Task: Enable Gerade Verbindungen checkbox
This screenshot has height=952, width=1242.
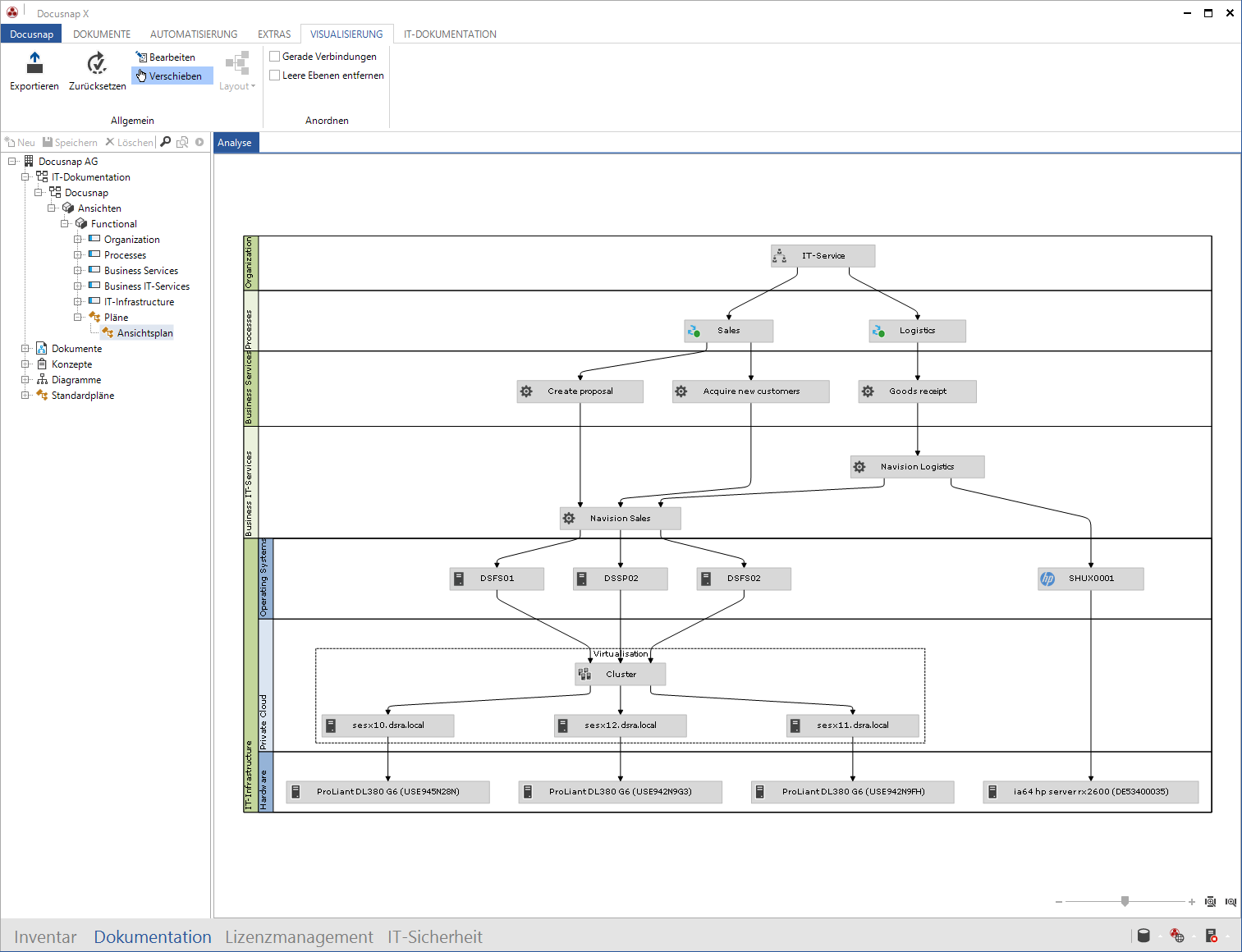Action: [x=275, y=57]
